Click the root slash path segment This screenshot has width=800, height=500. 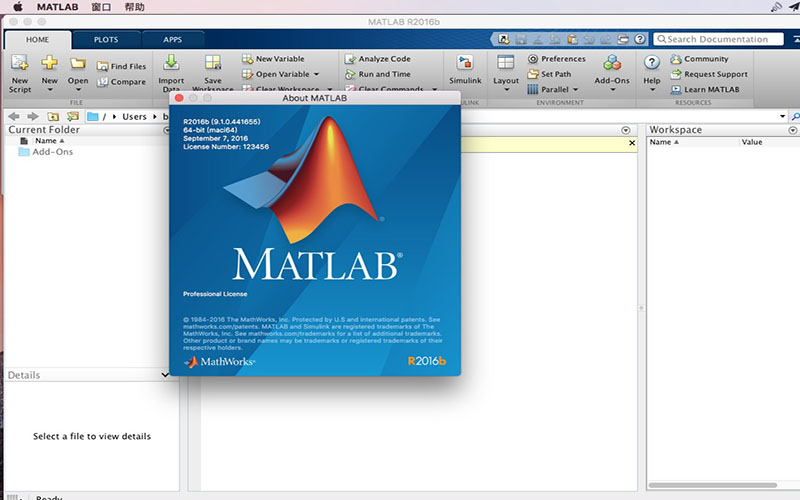[104, 117]
